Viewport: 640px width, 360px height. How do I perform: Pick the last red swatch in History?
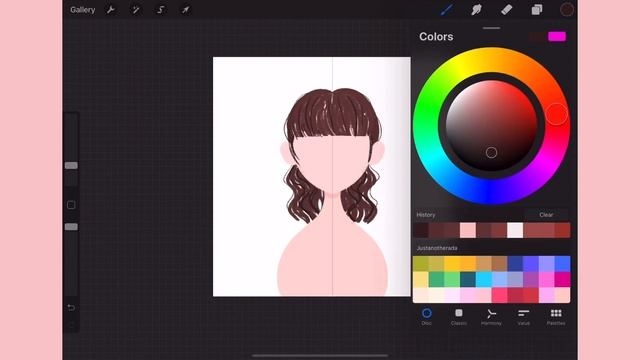click(562, 230)
